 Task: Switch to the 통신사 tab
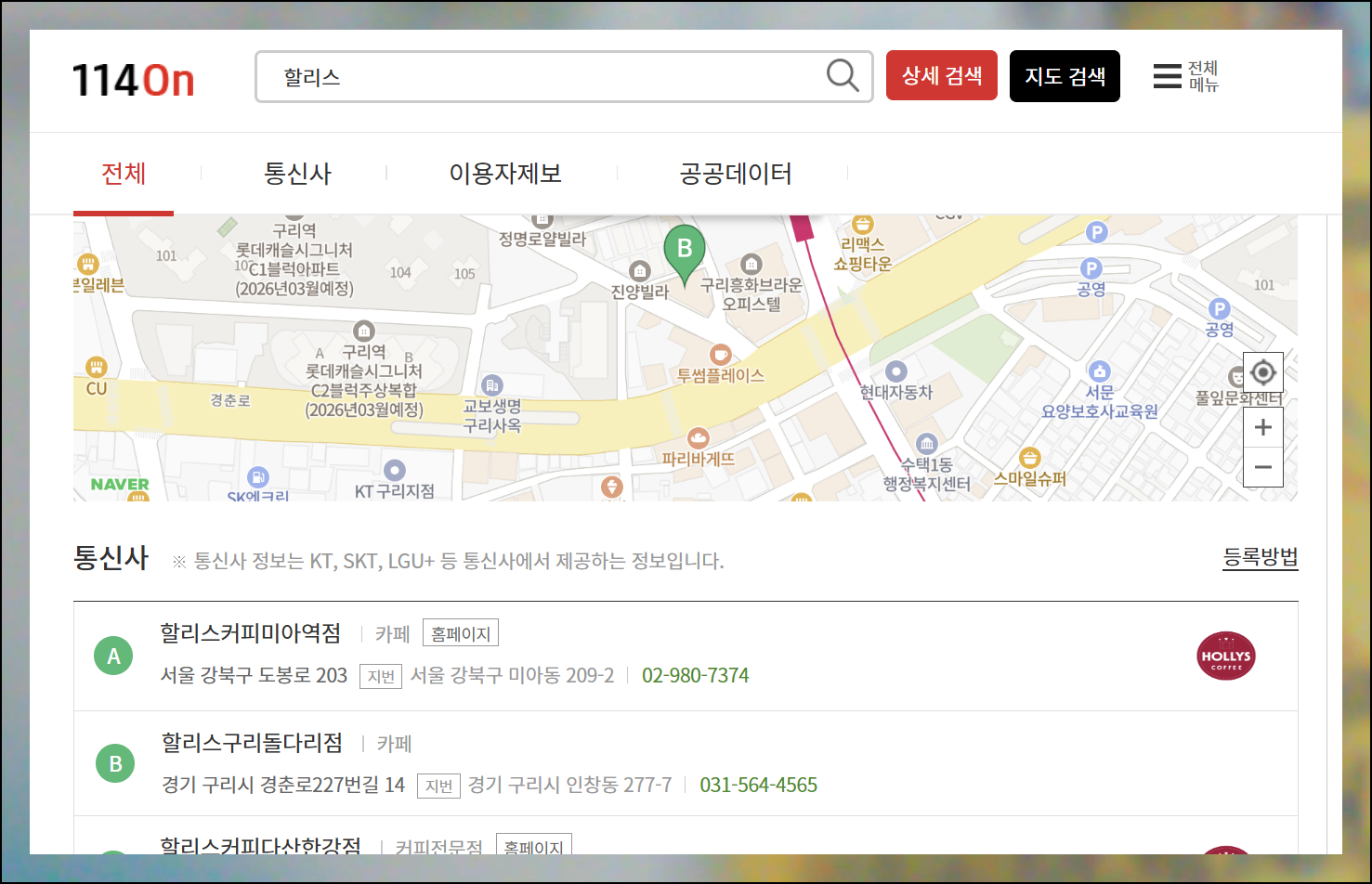coord(297,174)
